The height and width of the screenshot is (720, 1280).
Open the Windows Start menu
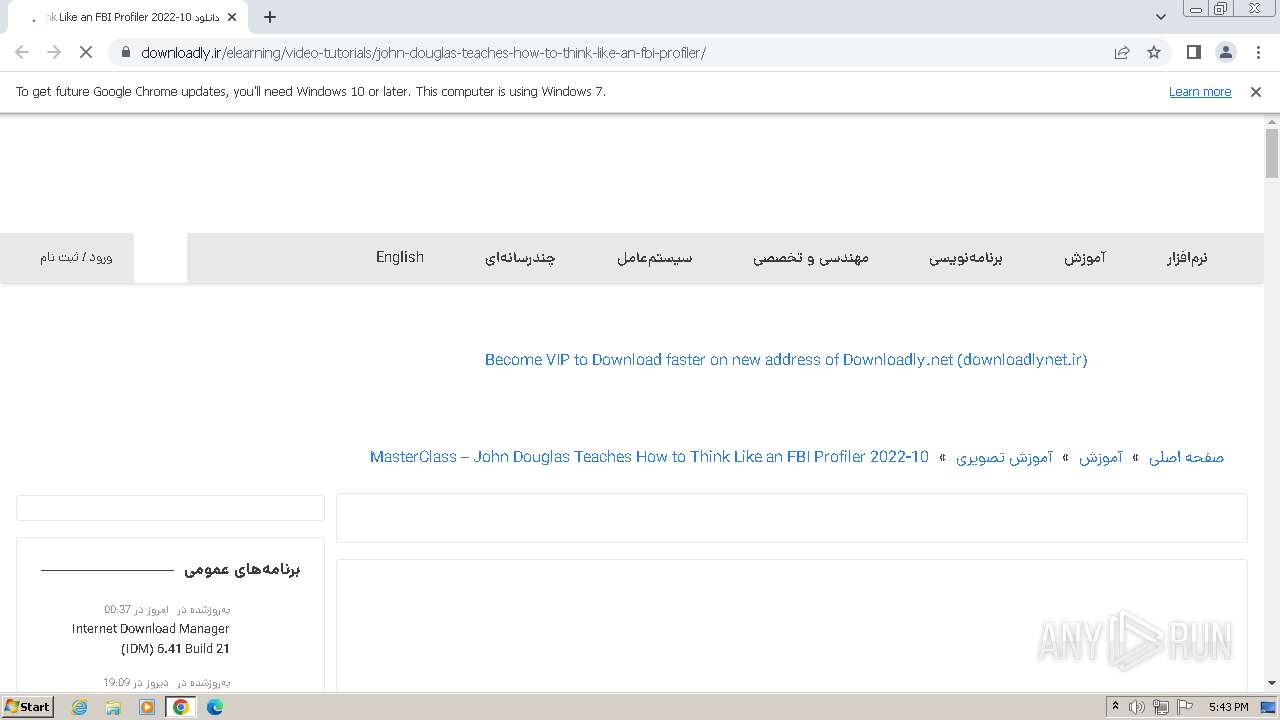point(27,707)
